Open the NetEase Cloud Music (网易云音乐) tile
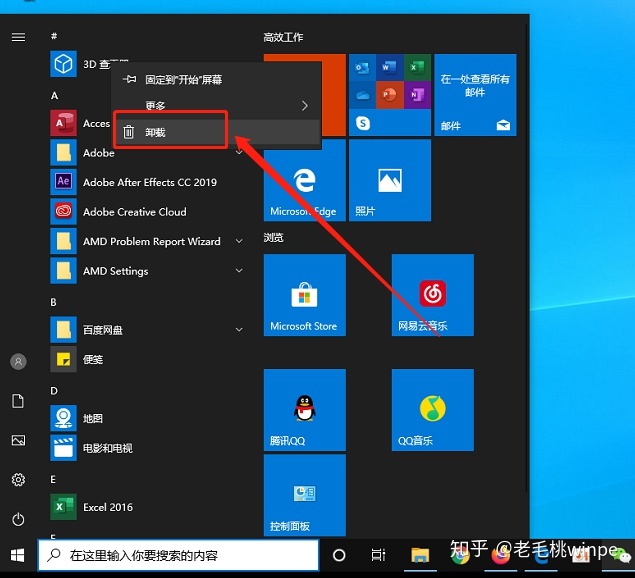635x578 pixels. coord(433,295)
